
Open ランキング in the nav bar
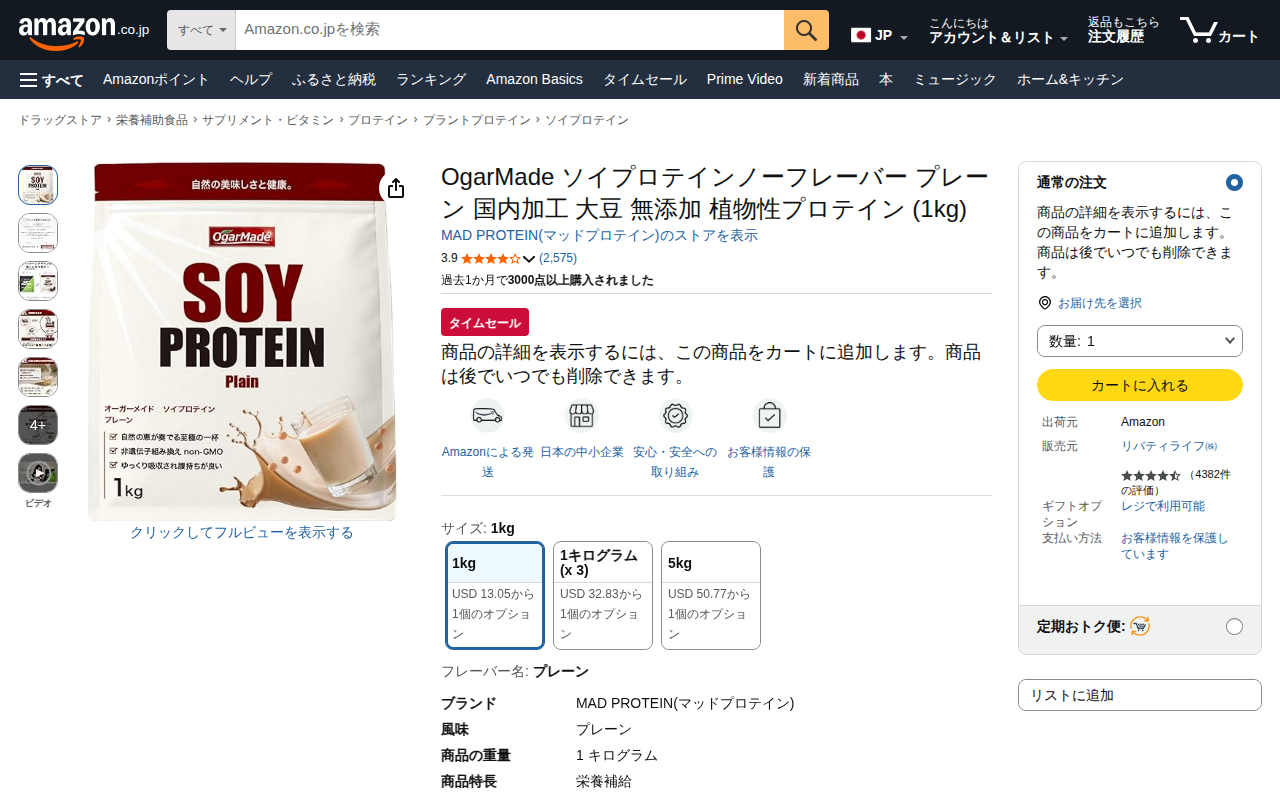click(x=431, y=80)
